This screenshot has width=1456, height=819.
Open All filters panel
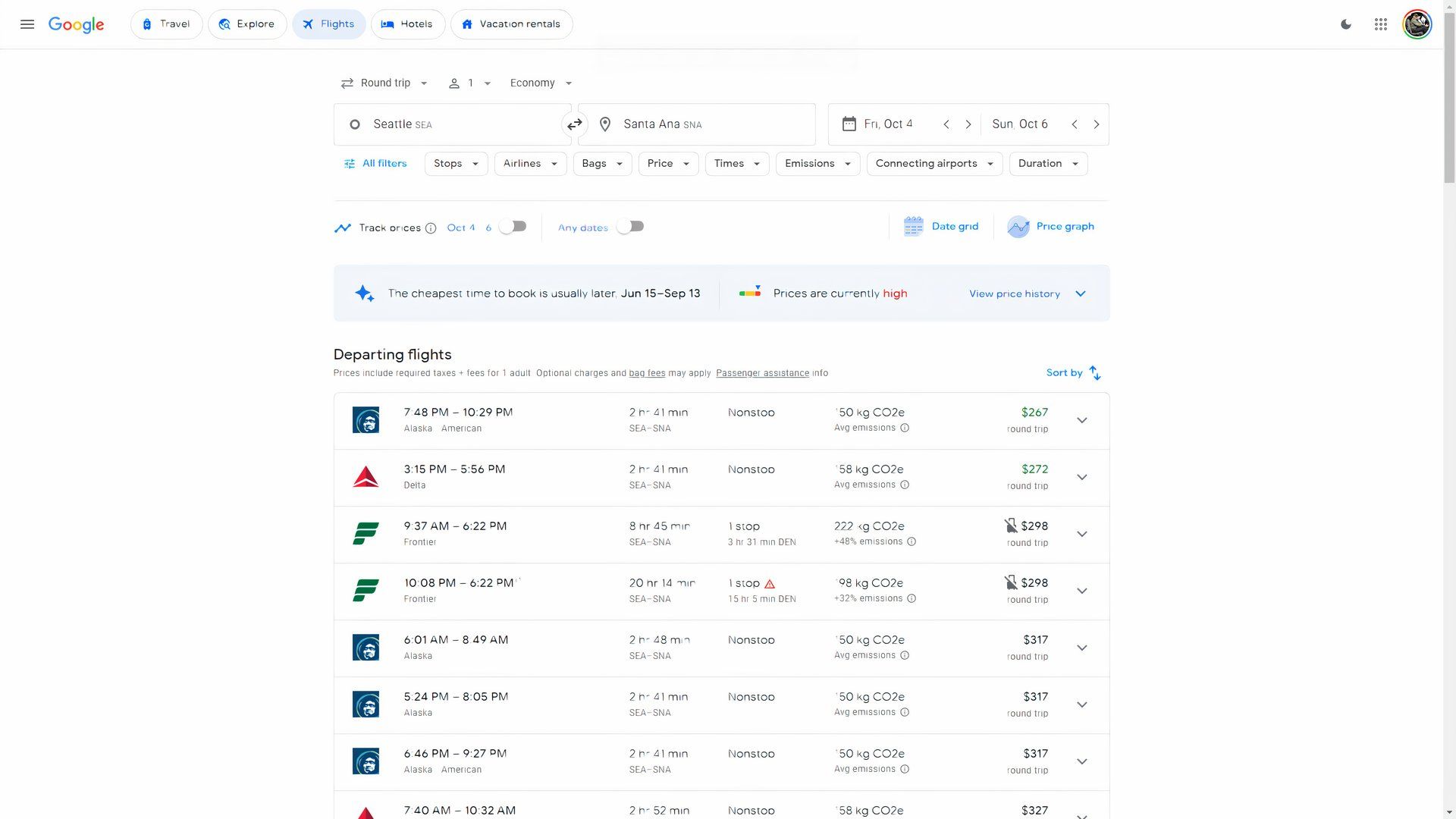[375, 164]
